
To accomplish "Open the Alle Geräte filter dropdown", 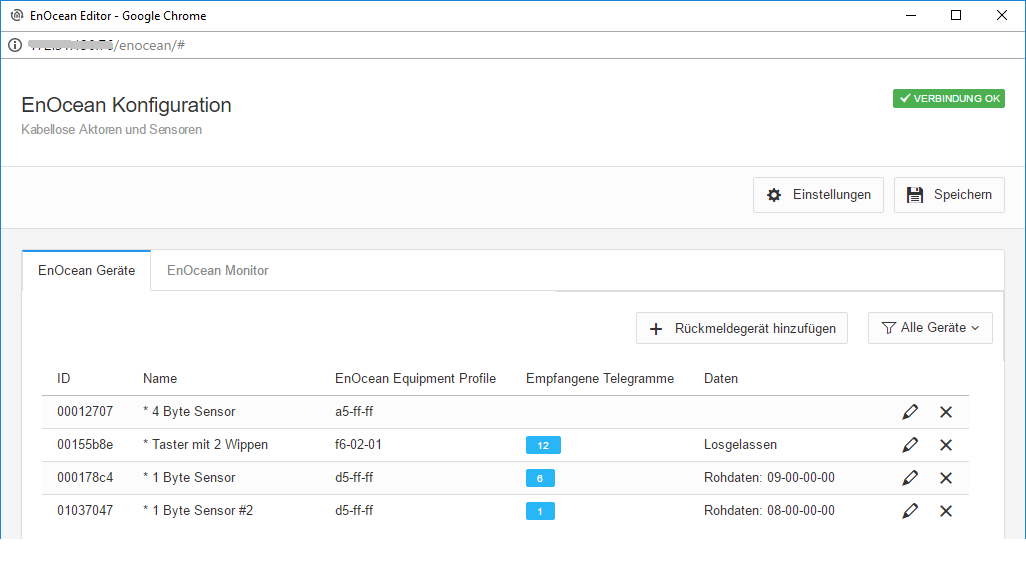I will [x=930, y=328].
